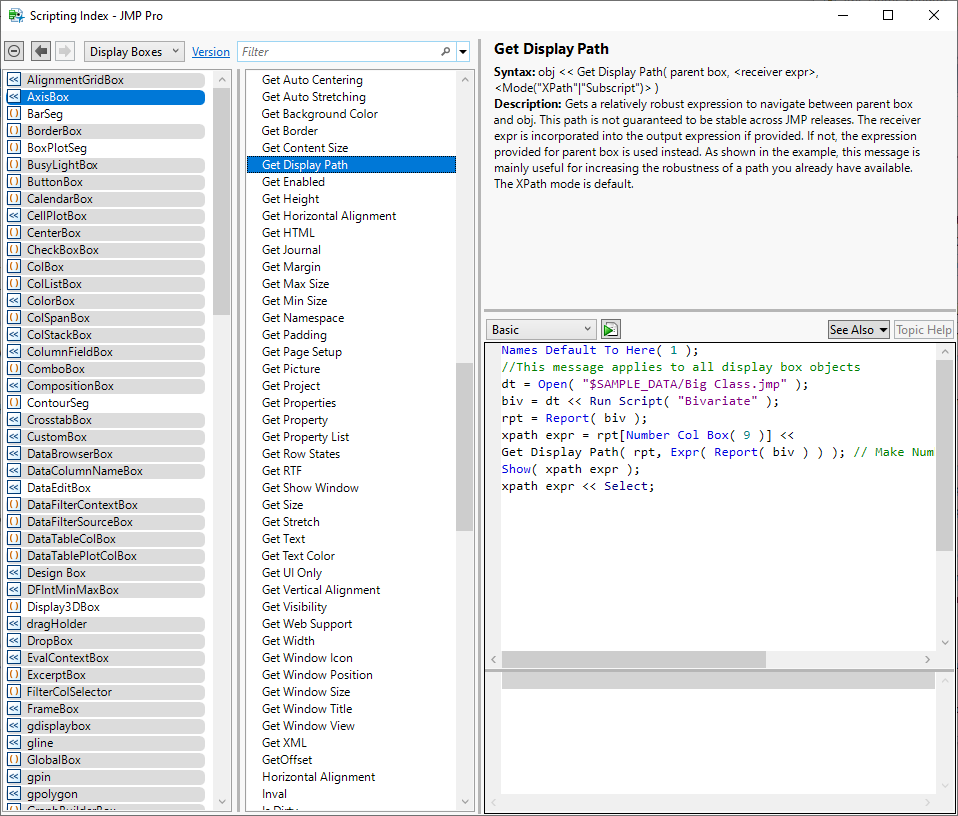Open the Basic example dropdown
Image resolution: width=958 pixels, height=816 pixels.
tap(541, 330)
